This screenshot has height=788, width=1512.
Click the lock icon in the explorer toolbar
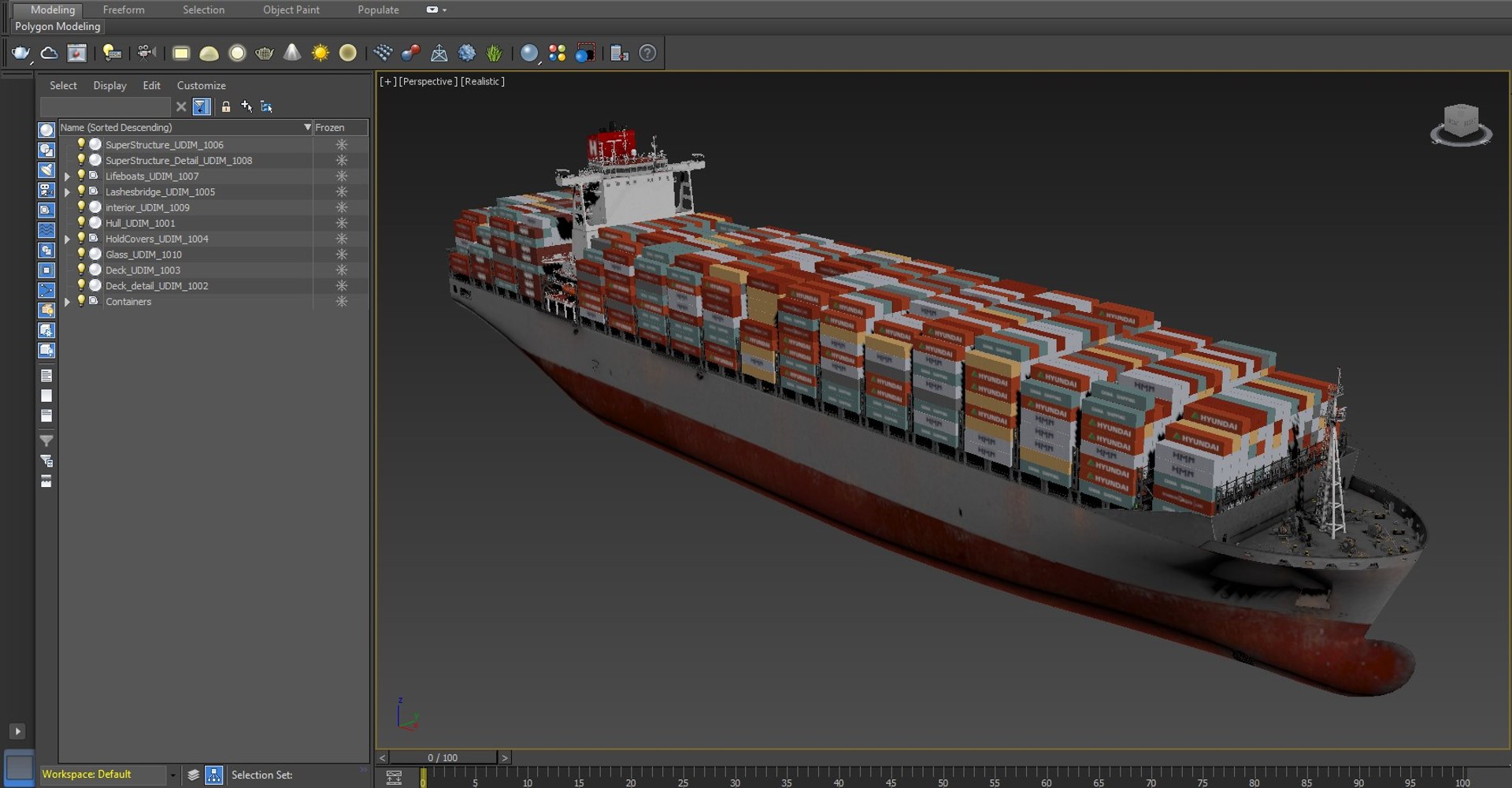[226, 106]
